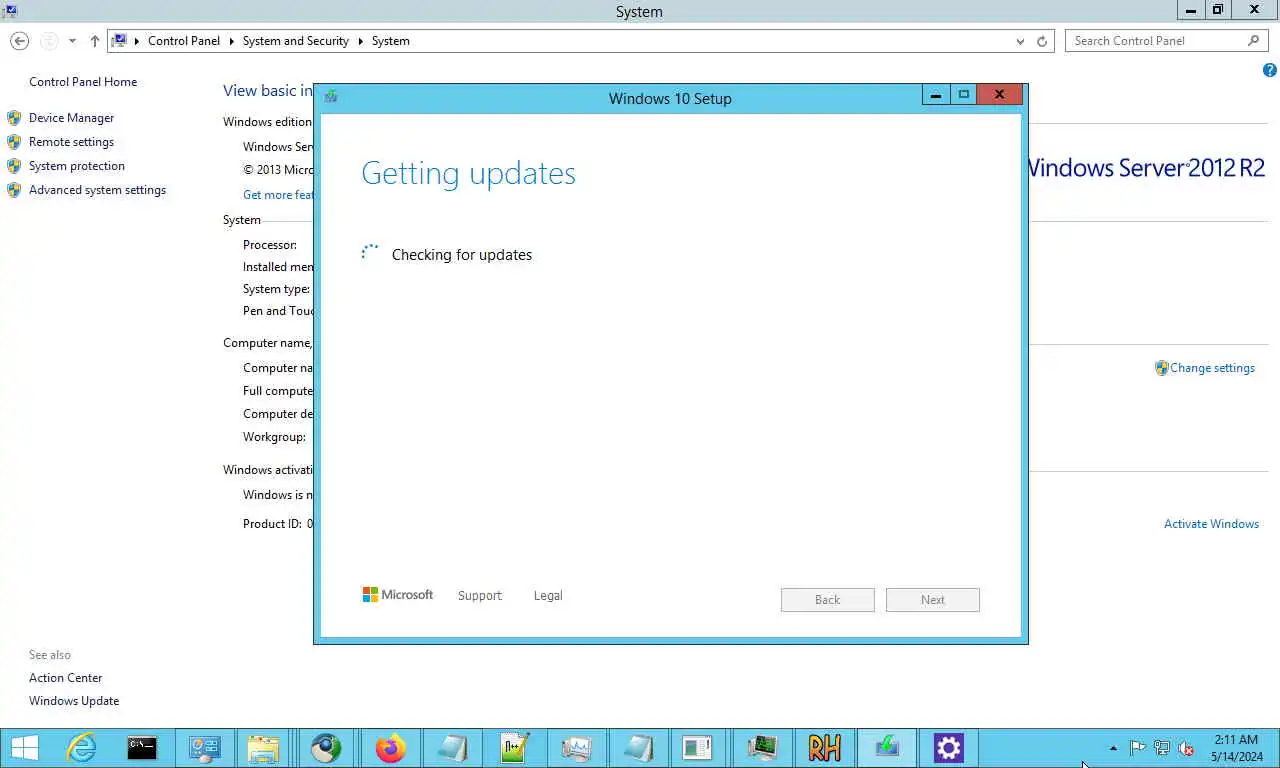Image resolution: width=1280 pixels, height=768 pixels.
Task: Switch to the Windows 10 Setup taskbar item
Action: [x=886, y=748]
